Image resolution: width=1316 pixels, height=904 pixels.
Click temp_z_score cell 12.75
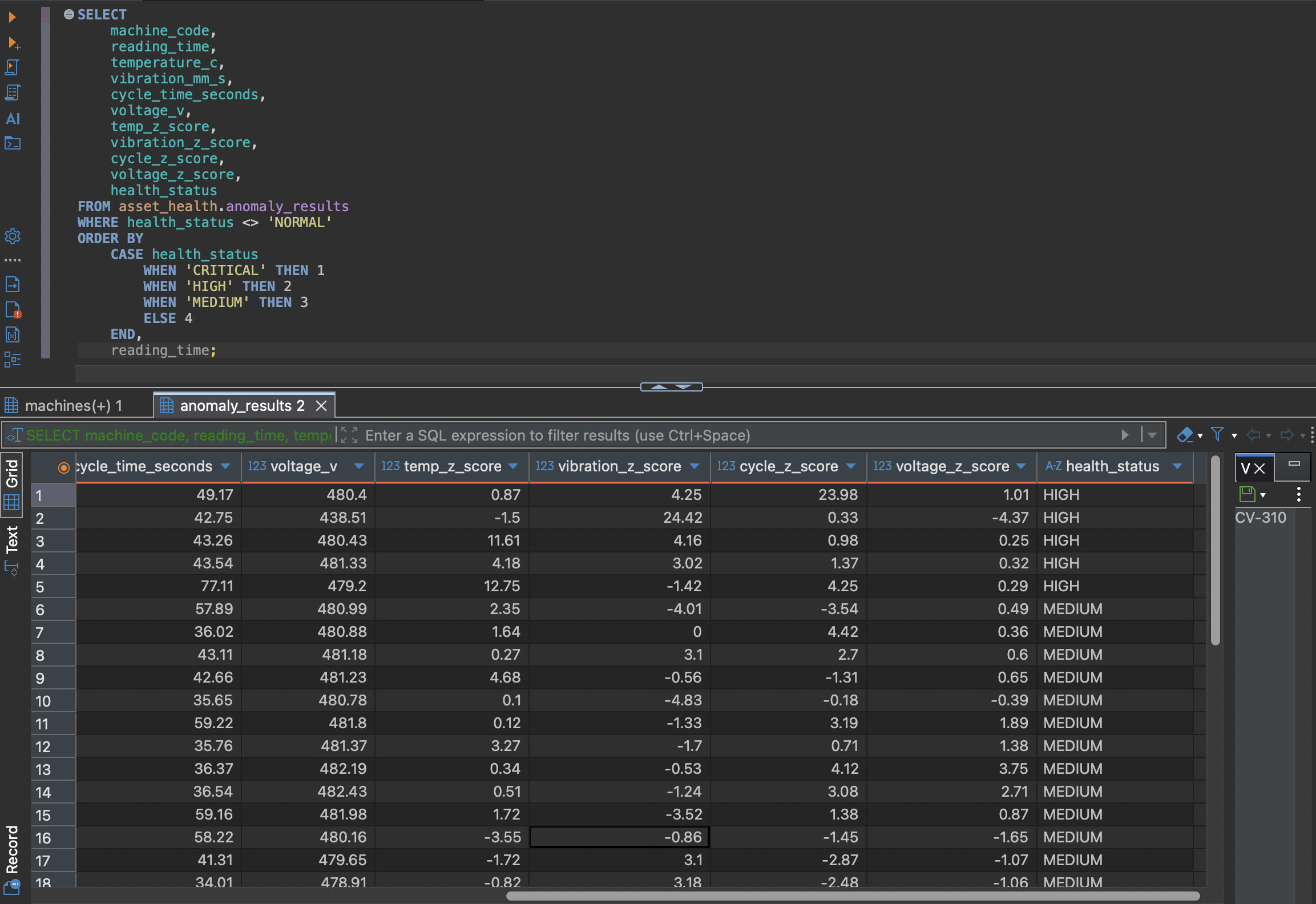pyautogui.click(x=452, y=586)
